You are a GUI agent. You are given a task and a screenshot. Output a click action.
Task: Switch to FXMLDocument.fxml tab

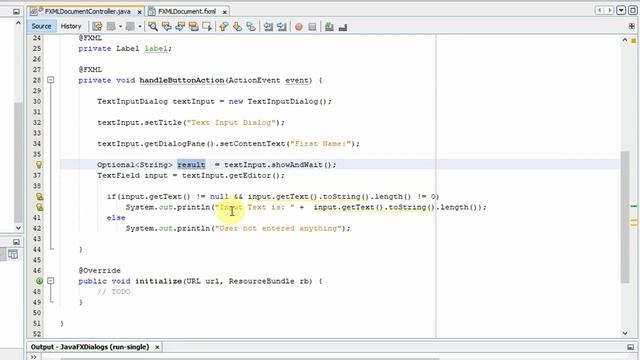(x=187, y=11)
